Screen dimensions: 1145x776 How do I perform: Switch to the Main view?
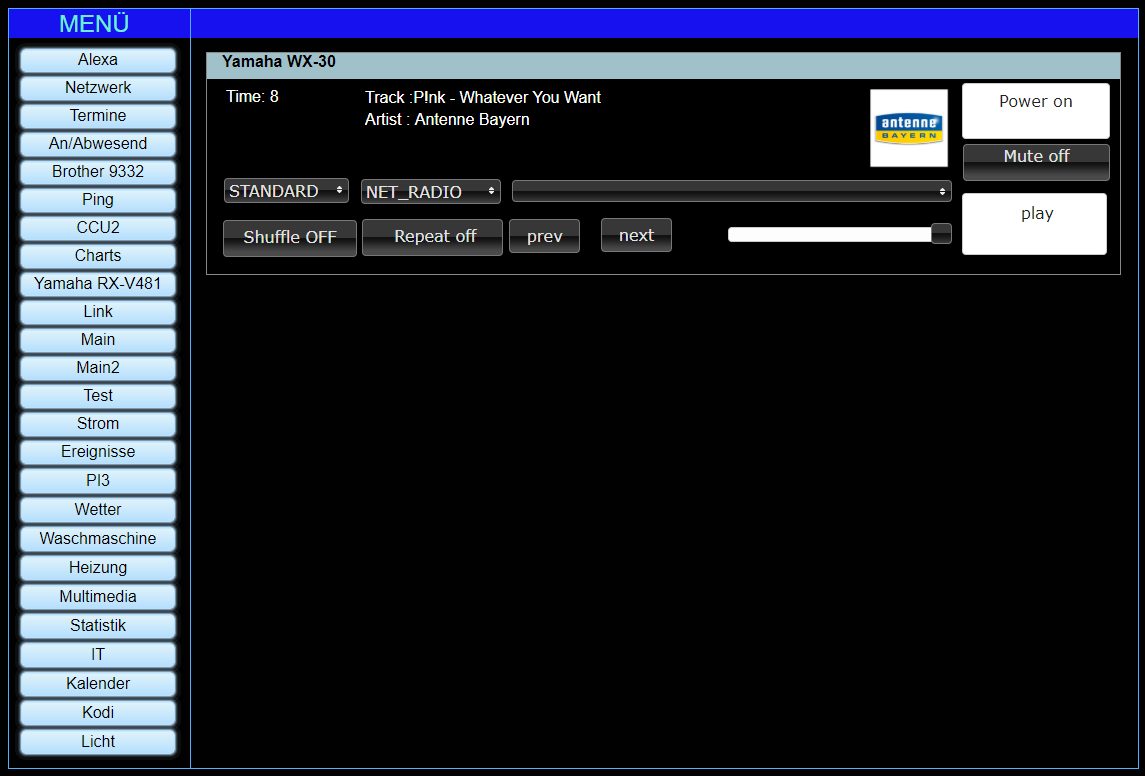pyautogui.click(x=98, y=340)
